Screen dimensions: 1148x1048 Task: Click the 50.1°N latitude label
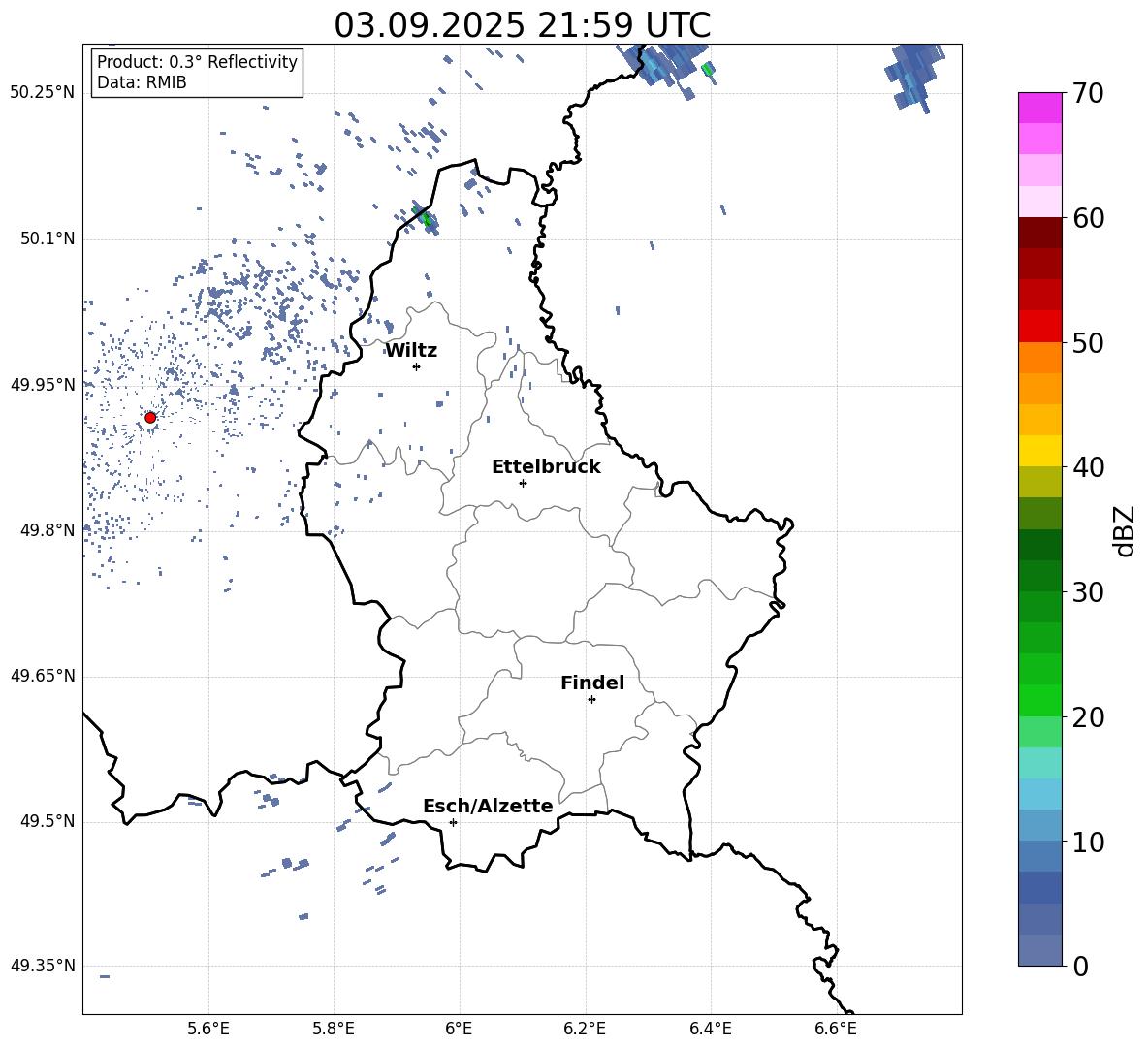[x=48, y=238]
